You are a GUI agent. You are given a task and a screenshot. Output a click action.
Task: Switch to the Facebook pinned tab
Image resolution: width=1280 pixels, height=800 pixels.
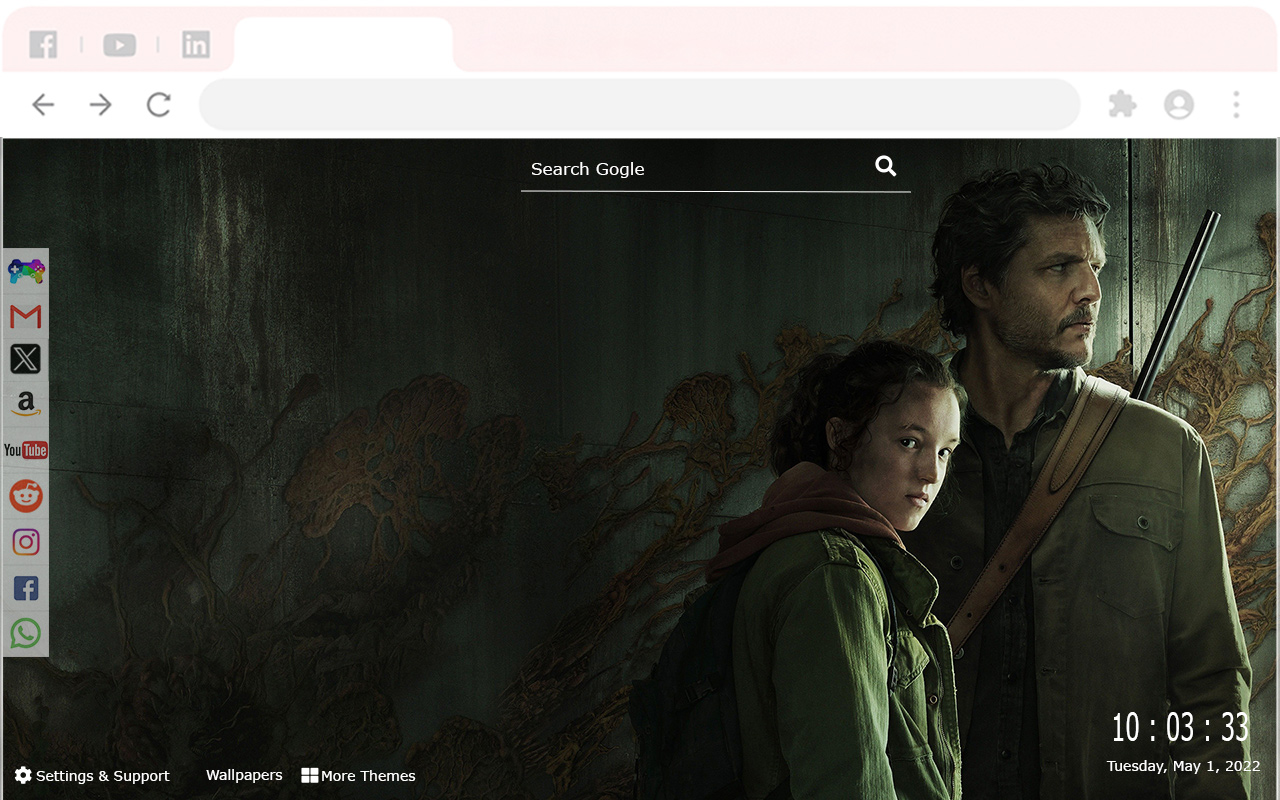click(43, 44)
